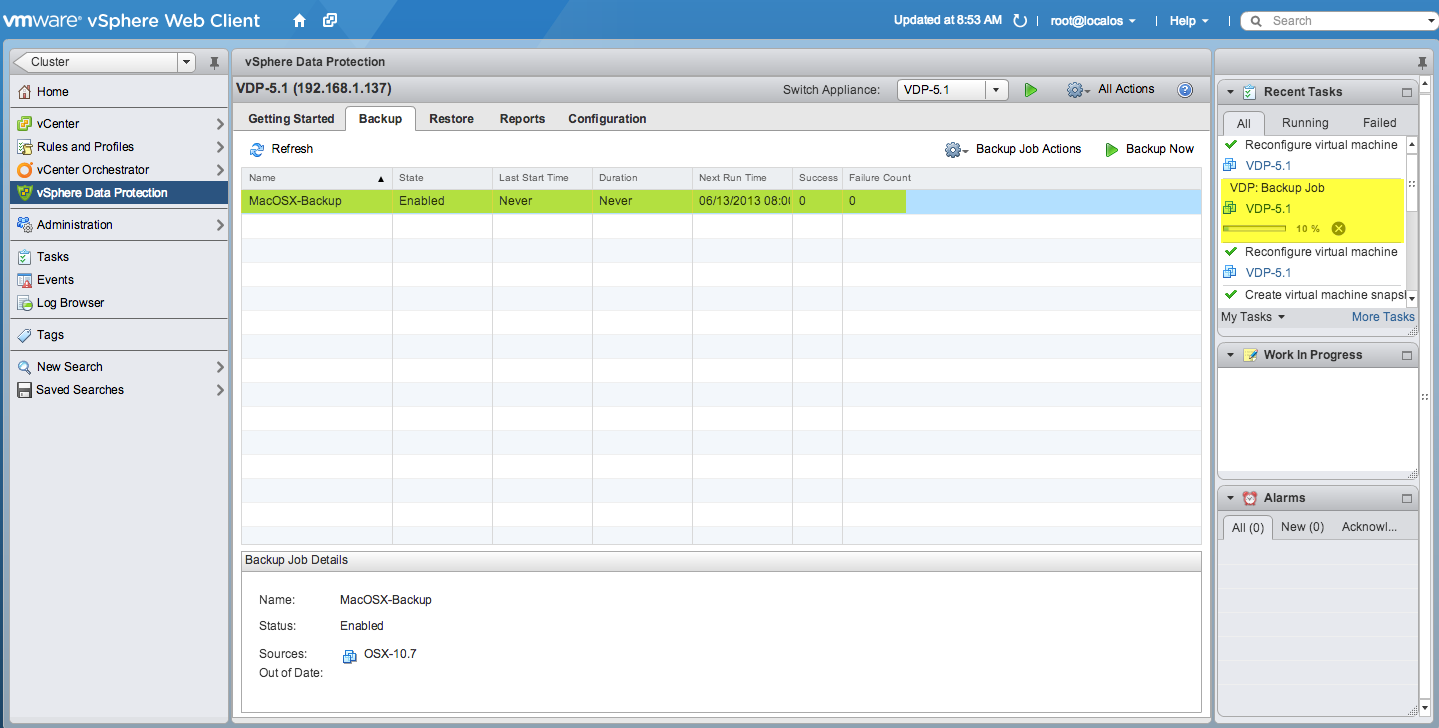Open the Cluster history dropdown

point(186,62)
